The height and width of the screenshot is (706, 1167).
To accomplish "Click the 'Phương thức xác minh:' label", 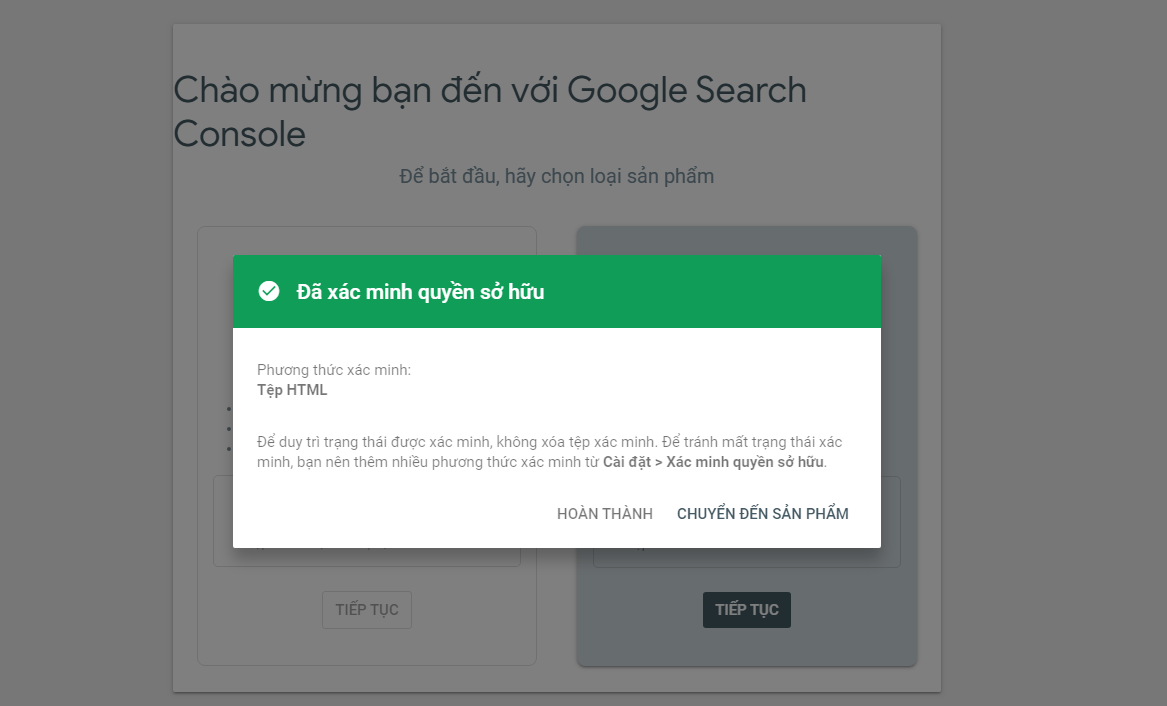I will pyautogui.click(x=333, y=370).
